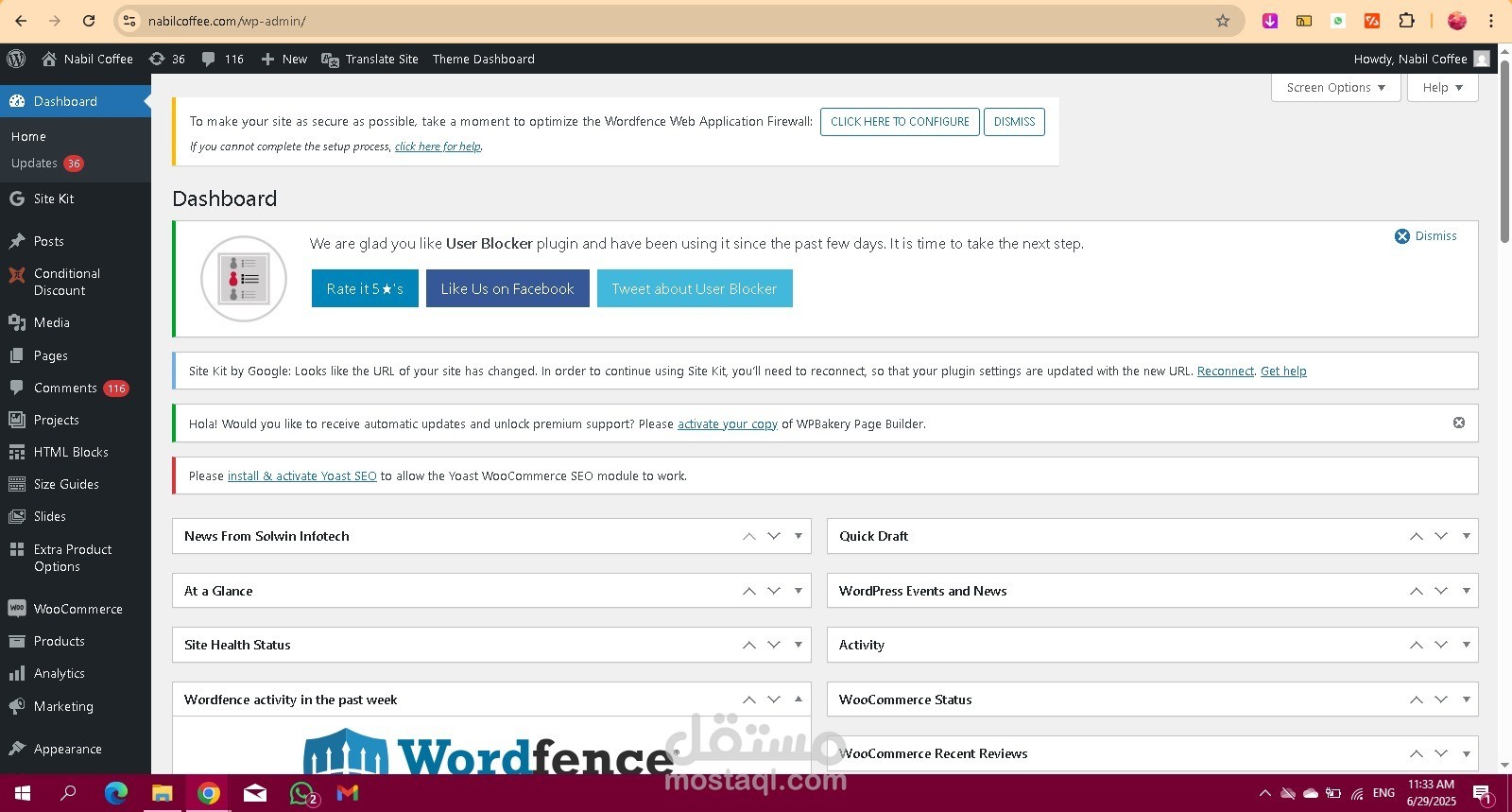Click Like Us on Facebook button

coord(507,288)
